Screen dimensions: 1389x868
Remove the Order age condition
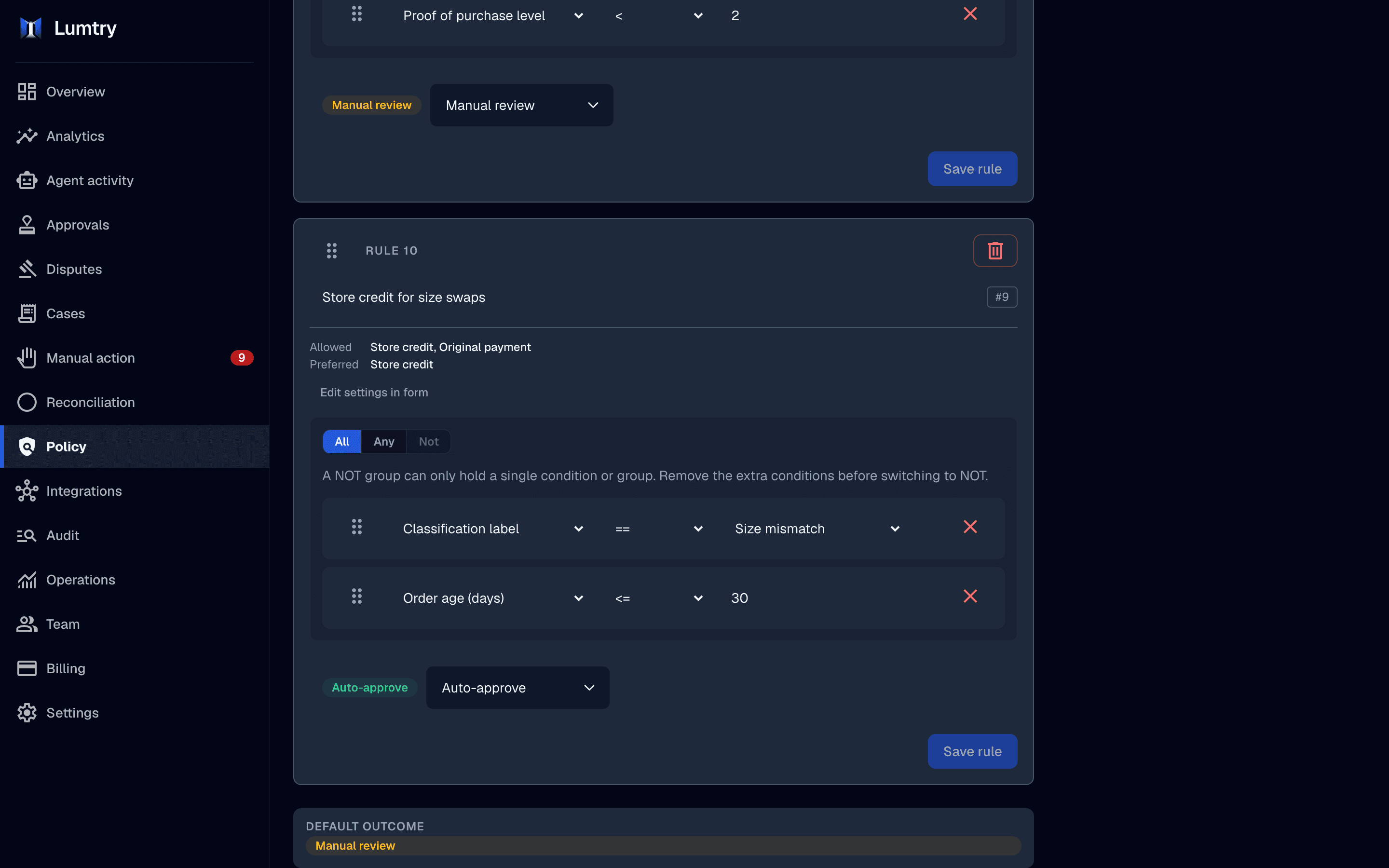970,597
